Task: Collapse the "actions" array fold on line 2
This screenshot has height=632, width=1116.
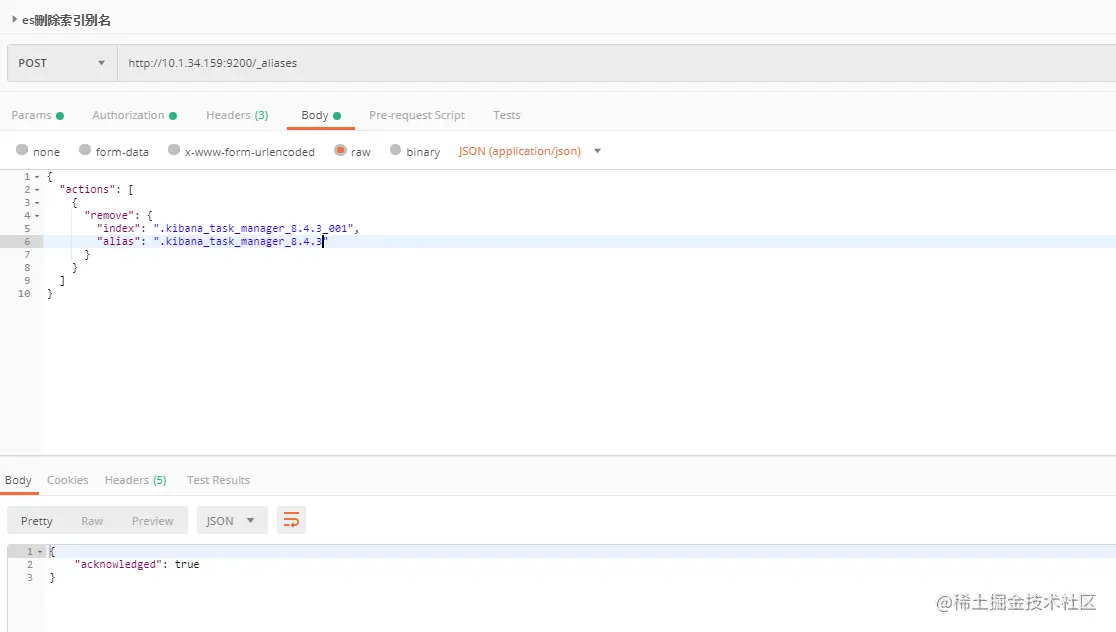Action: click(37, 190)
